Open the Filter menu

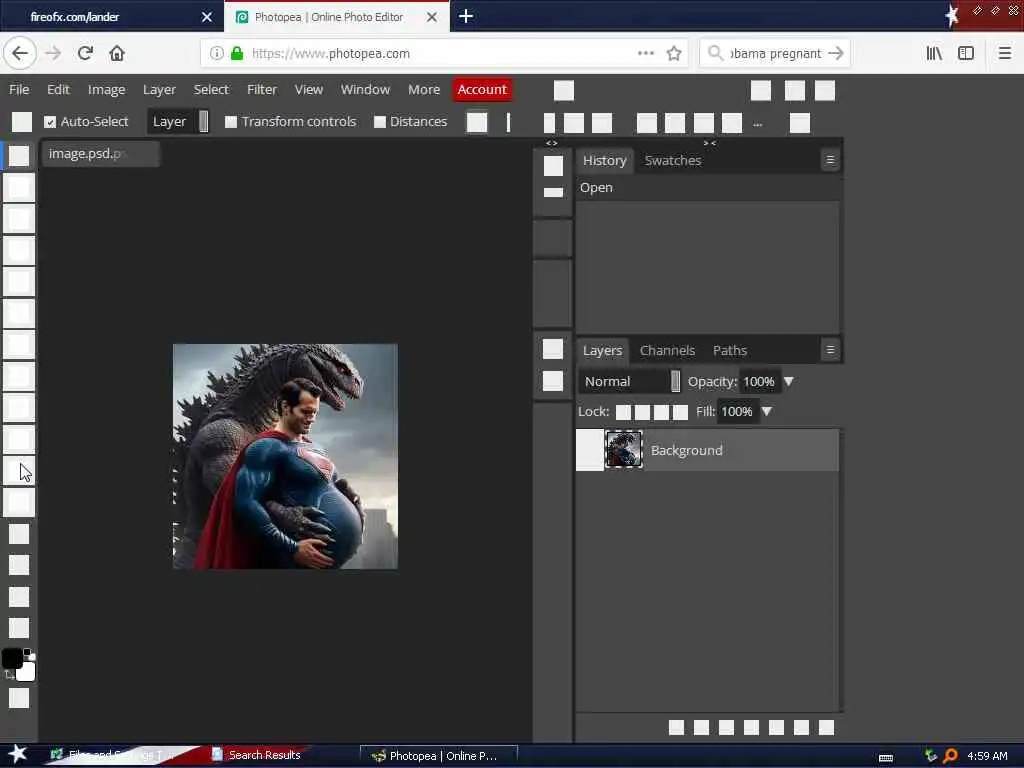pyautogui.click(x=262, y=89)
